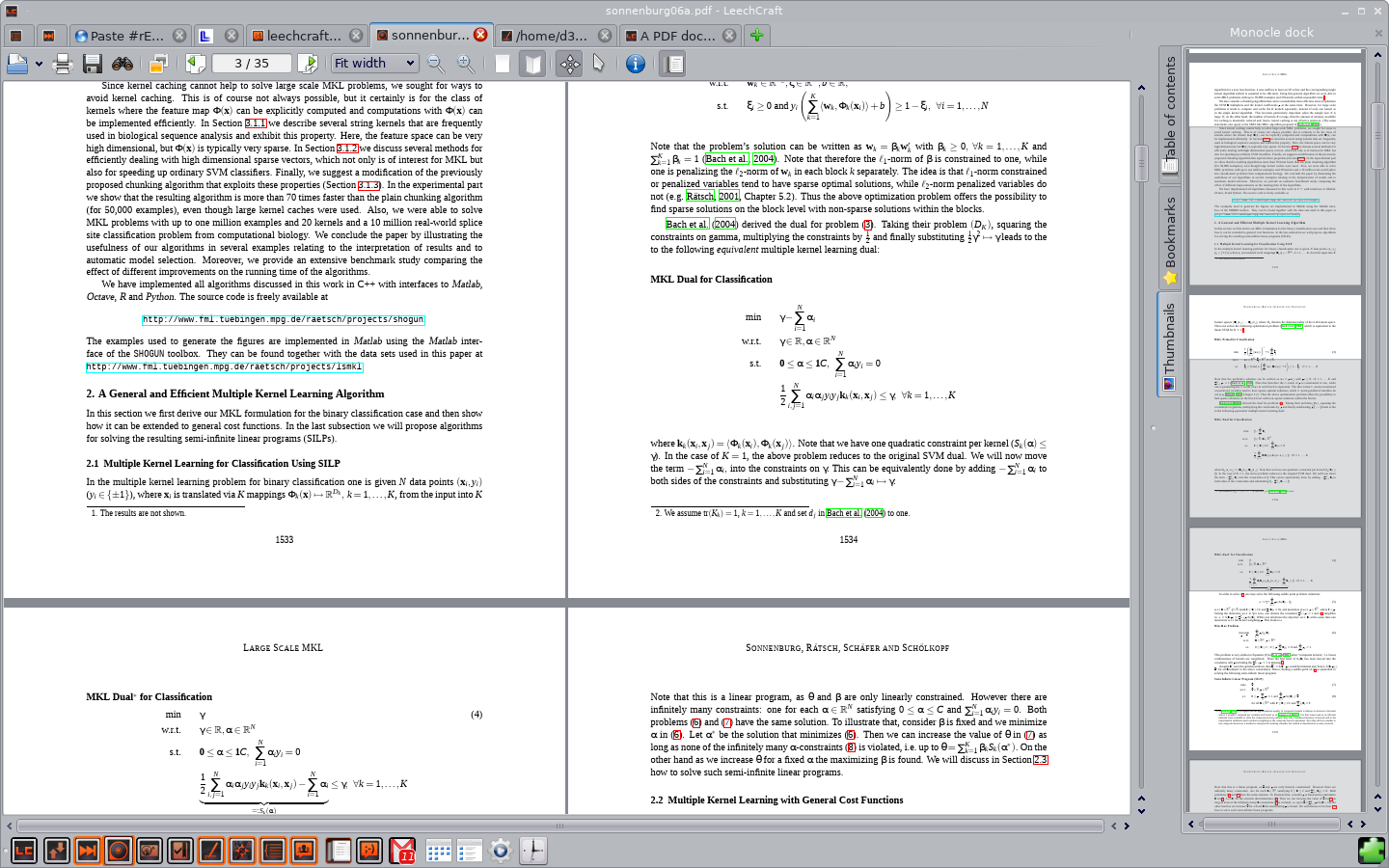Open the Table of contents side panel
Image resolution: width=1389 pixels, height=868 pixels.
1169,113
